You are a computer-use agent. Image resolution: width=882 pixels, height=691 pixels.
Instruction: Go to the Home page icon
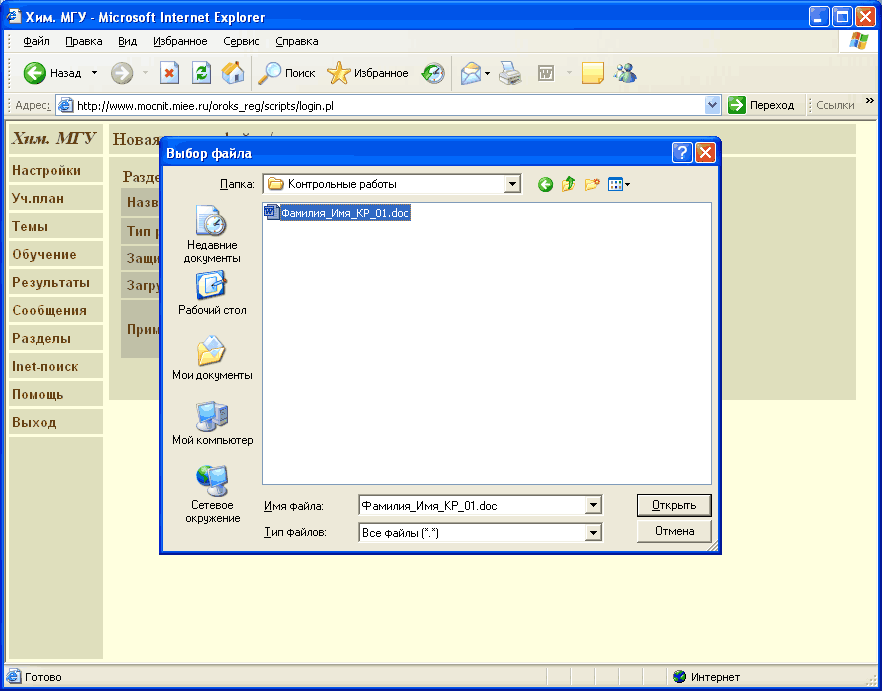(x=233, y=73)
